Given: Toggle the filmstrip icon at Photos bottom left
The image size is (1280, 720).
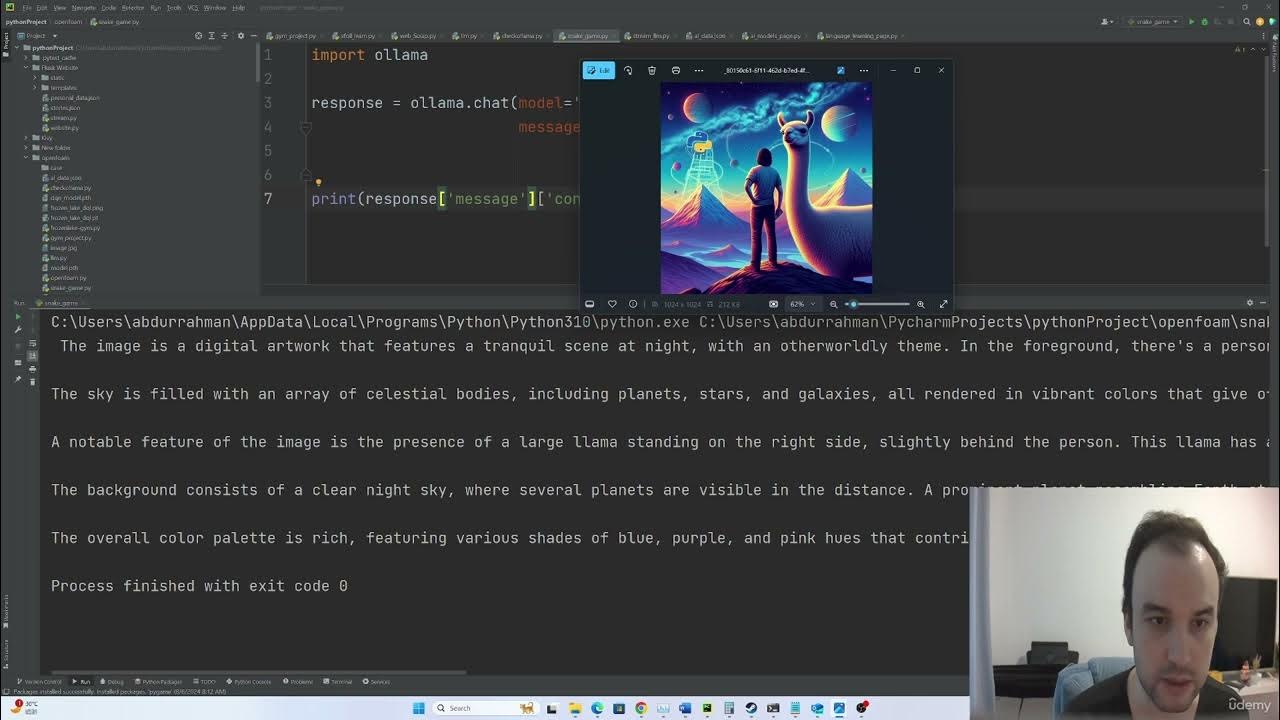Looking at the screenshot, I should (x=590, y=304).
